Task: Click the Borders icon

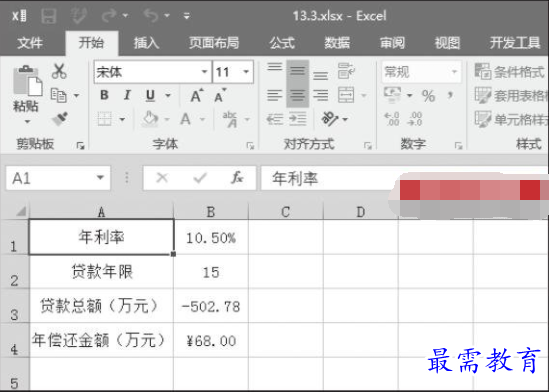Action: tap(104, 119)
